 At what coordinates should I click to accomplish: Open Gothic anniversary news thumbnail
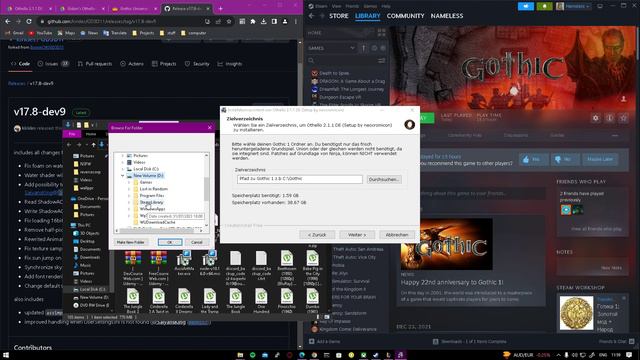pos(447,244)
